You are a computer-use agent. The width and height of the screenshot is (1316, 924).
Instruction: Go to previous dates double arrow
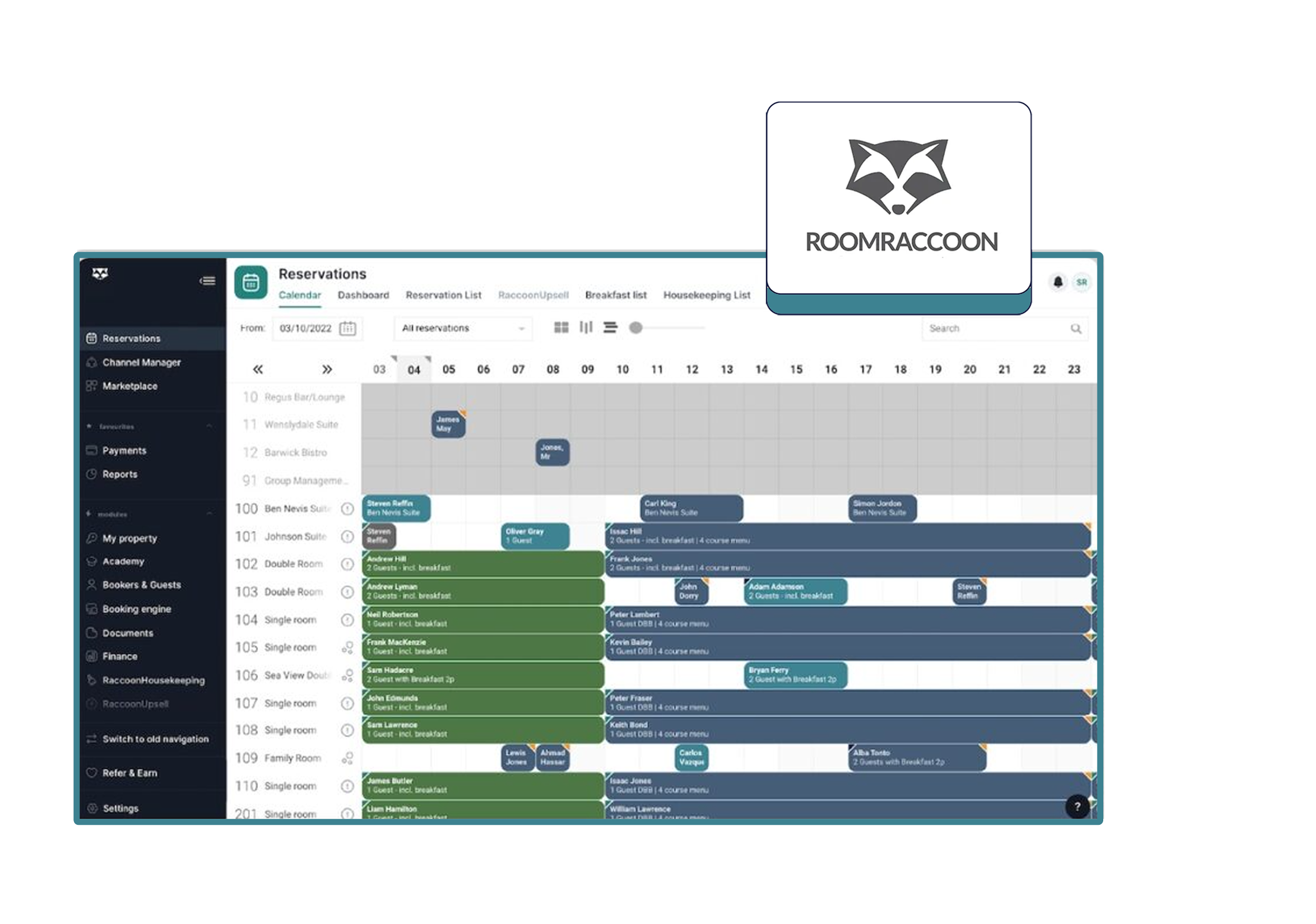point(258,369)
